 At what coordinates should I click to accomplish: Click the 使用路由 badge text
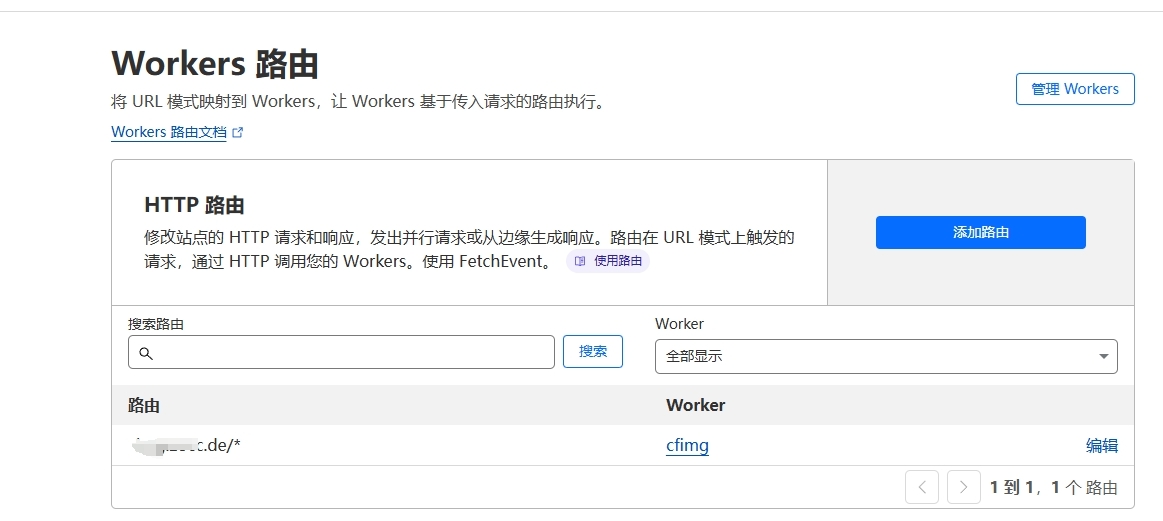coord(617,261)
